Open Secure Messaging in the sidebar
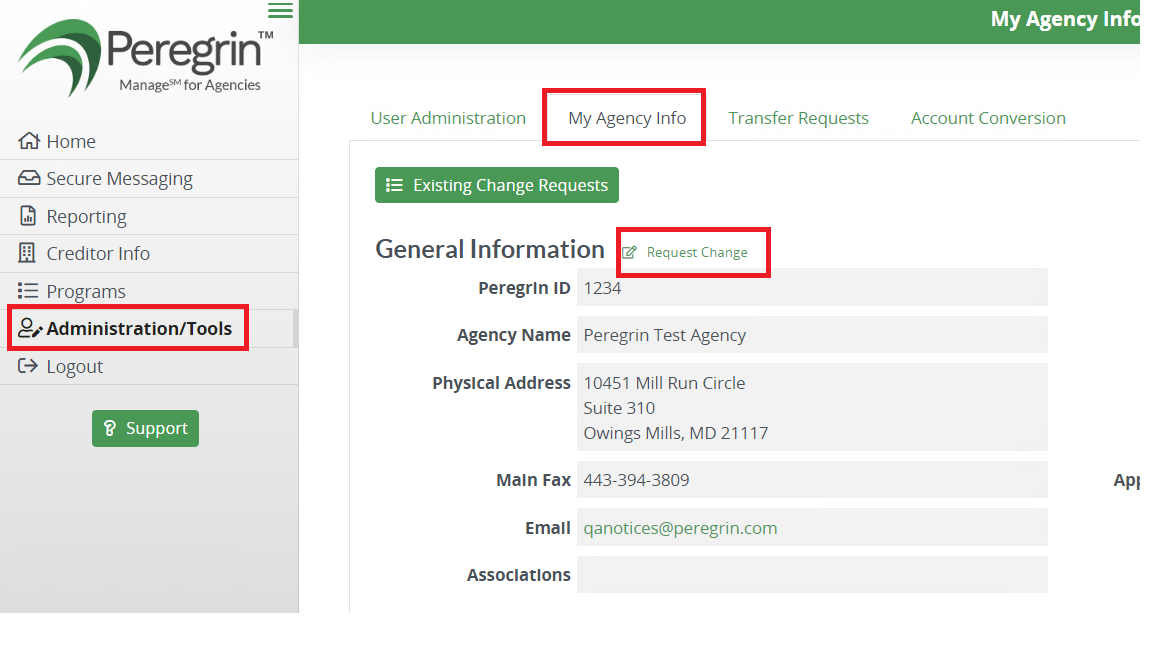Viewport: 1152px width, 648px height. (149, 179)
